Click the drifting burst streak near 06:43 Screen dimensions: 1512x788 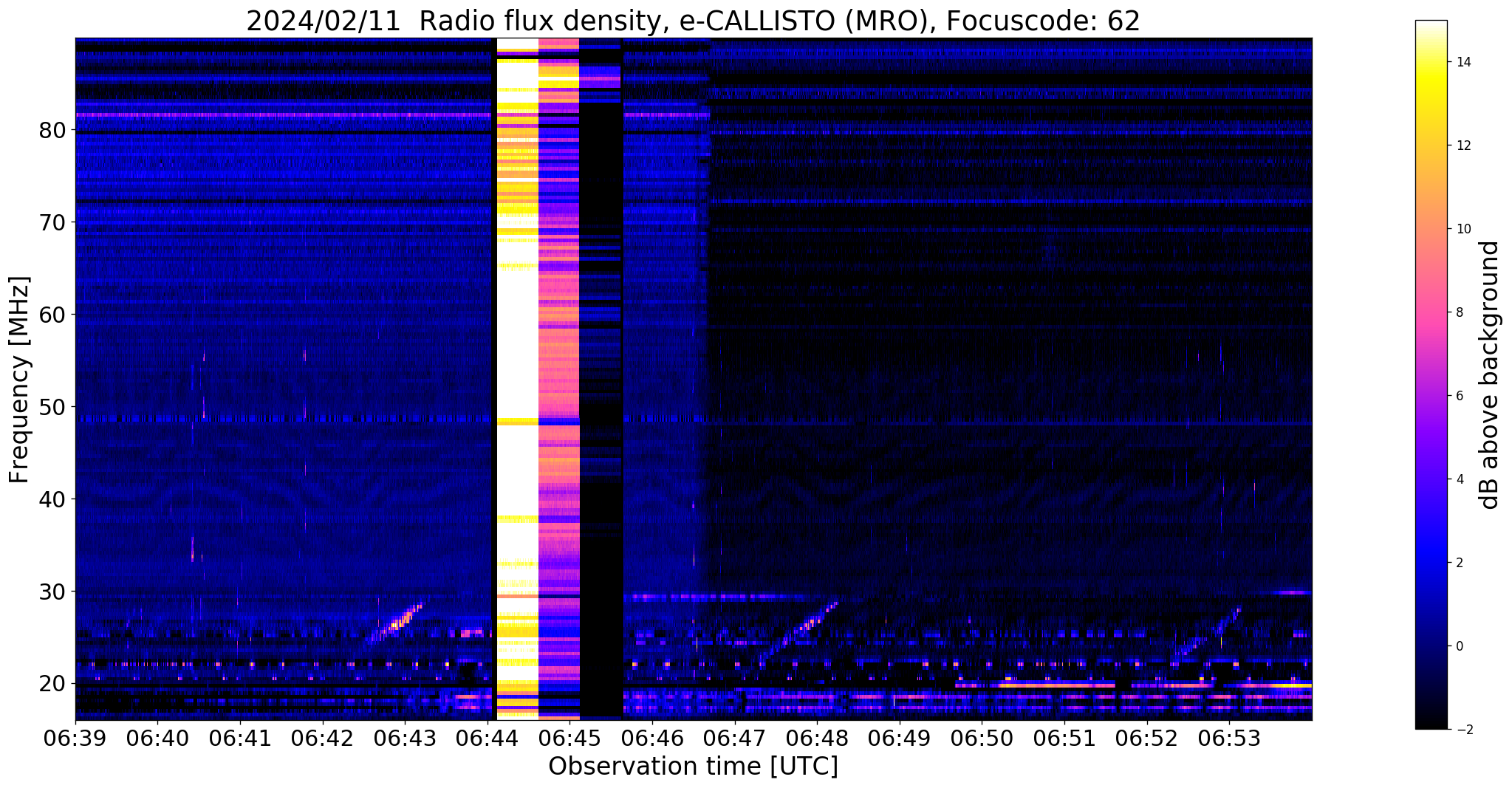coord(394,625)
